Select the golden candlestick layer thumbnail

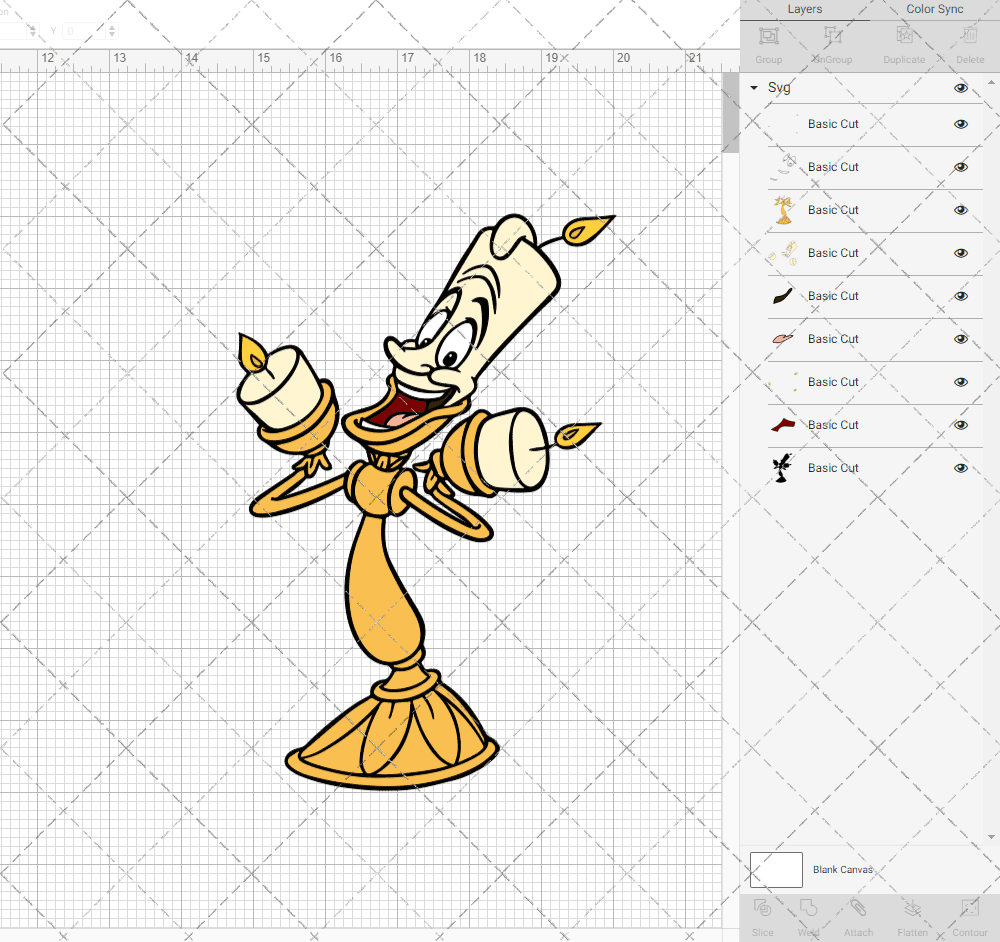[783, 210]
